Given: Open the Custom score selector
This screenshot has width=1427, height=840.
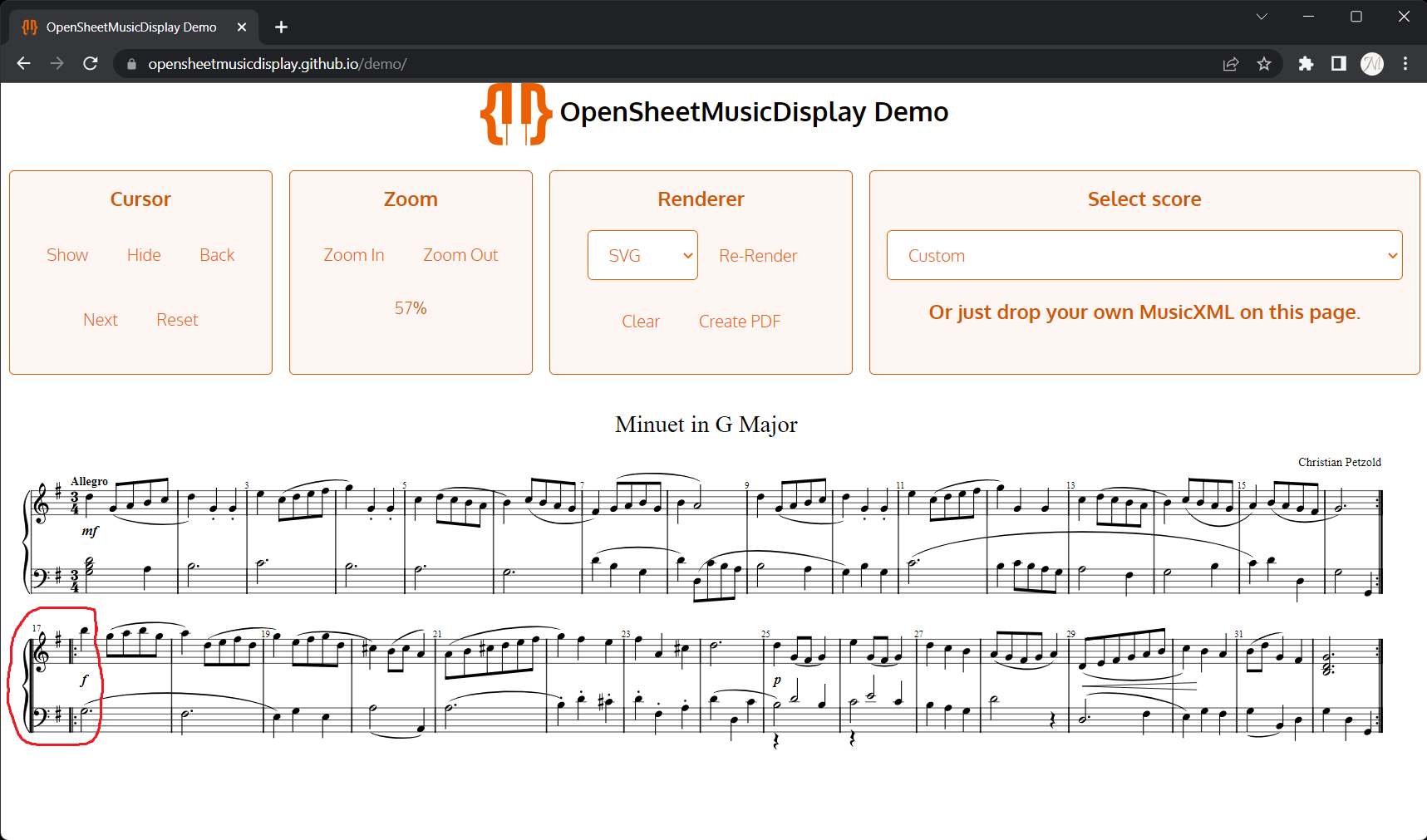Looking at the screenshot, I should coord(1144,255).
